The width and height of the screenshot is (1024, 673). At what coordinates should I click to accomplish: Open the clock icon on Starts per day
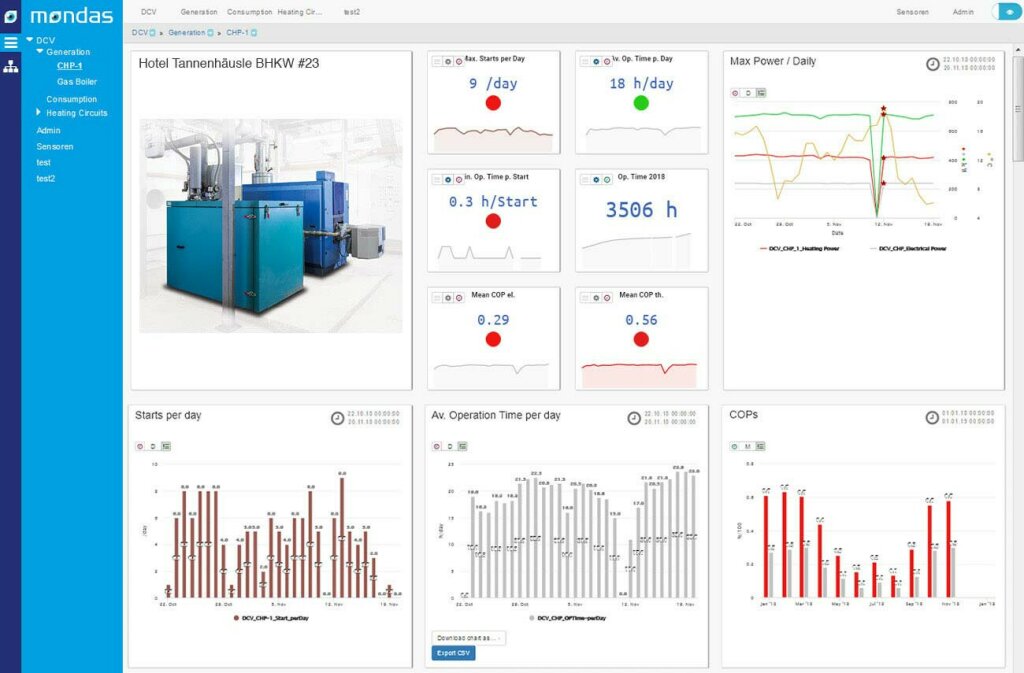coord(337,418)
